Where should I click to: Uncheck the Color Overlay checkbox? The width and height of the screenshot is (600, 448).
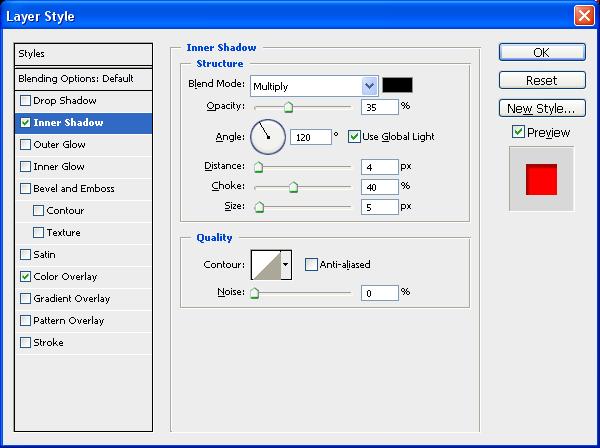25,277
